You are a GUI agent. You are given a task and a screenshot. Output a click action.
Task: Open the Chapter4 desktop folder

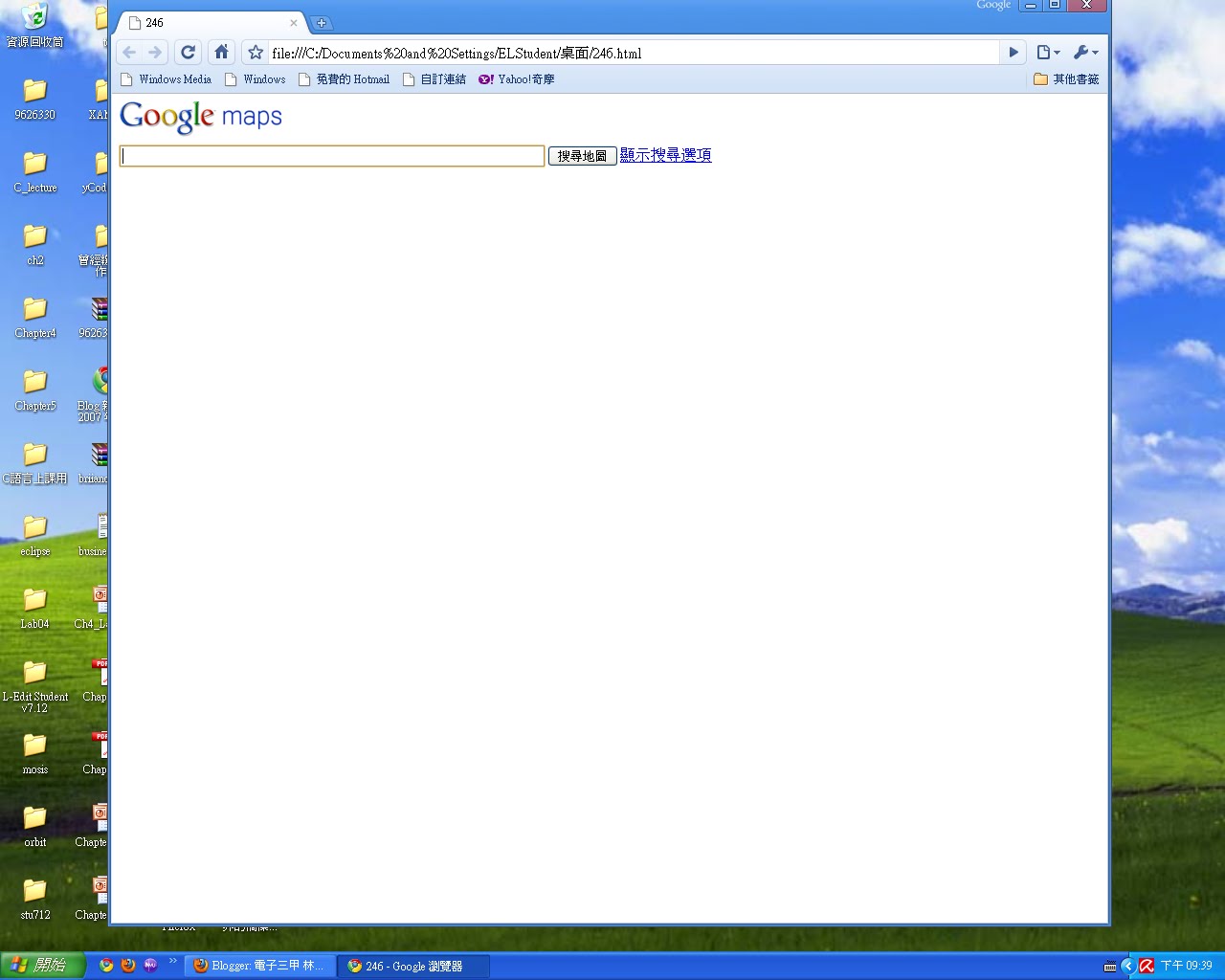click(x=34, y=317)
